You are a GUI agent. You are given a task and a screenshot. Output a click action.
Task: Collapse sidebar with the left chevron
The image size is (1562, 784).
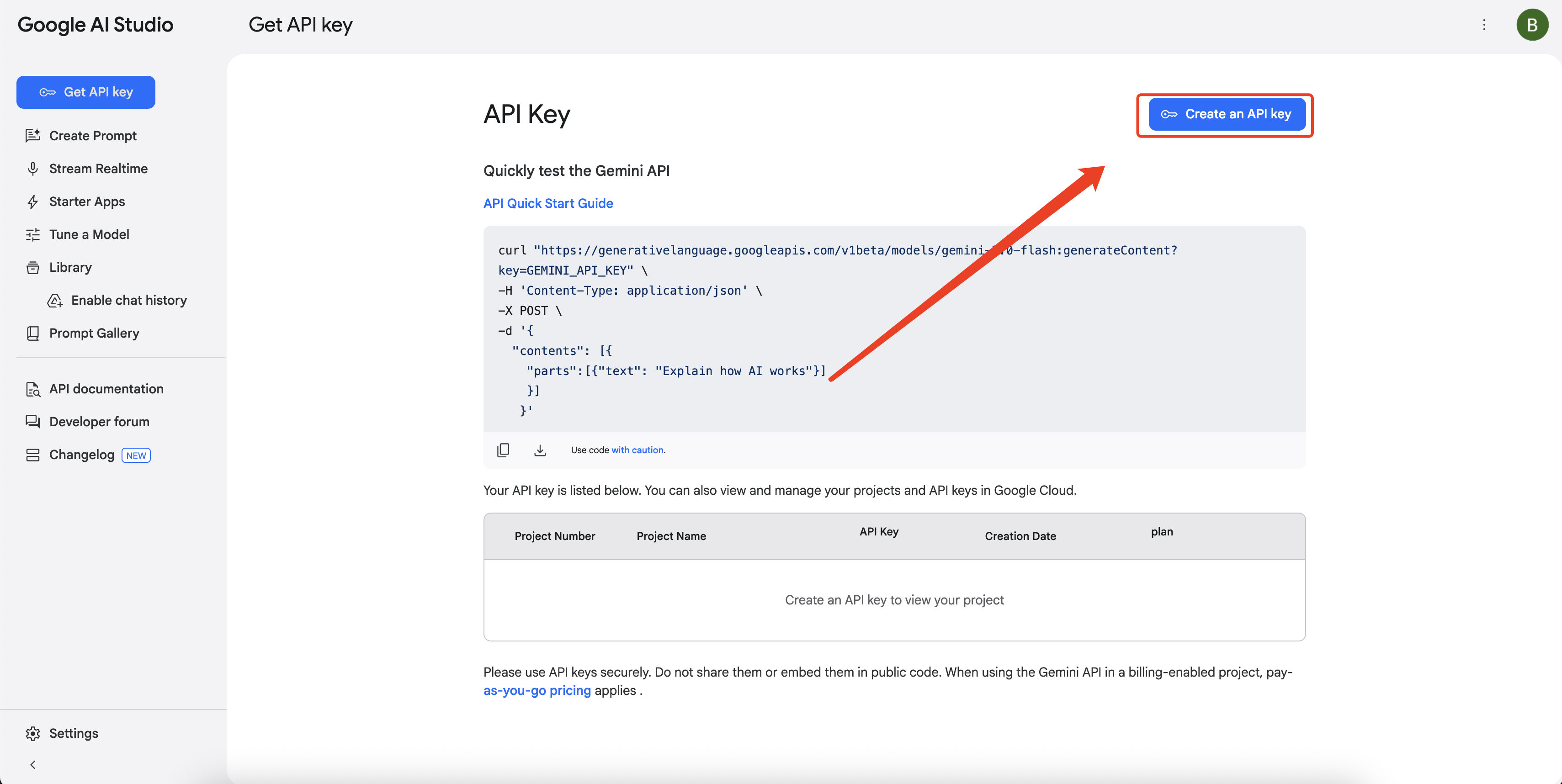33,765
